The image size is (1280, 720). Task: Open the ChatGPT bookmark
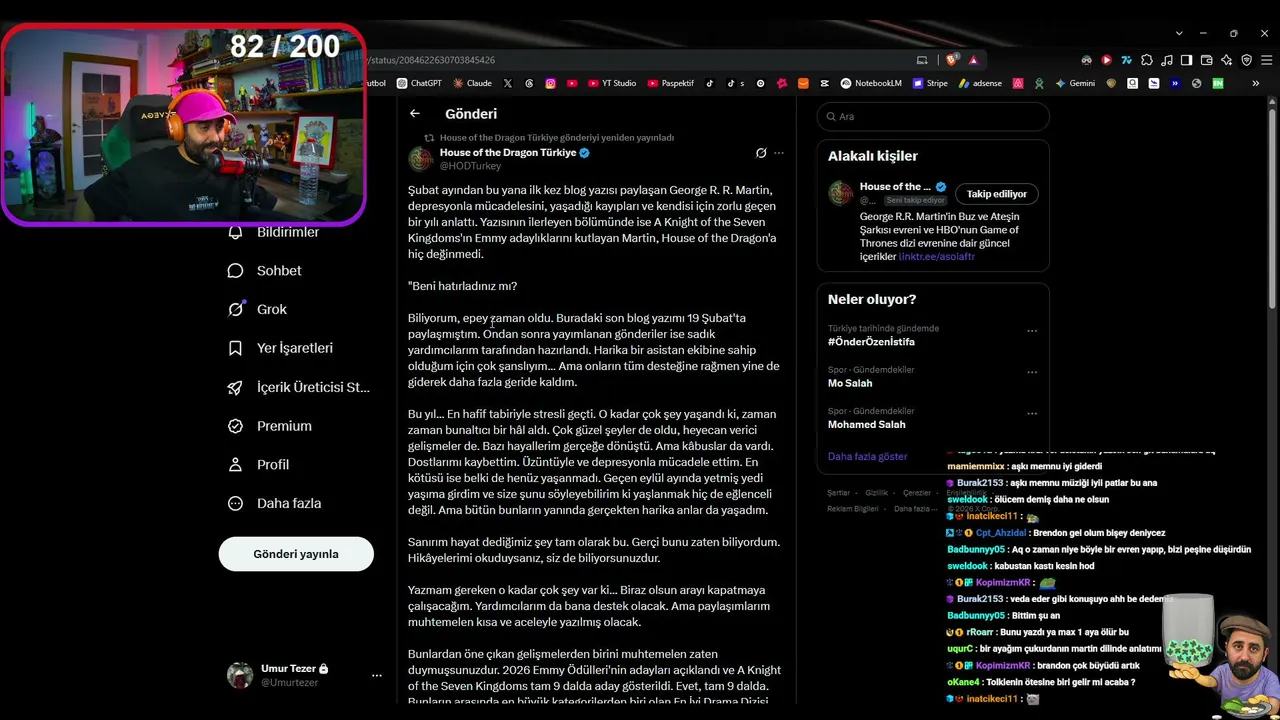[x=419, y=84]
